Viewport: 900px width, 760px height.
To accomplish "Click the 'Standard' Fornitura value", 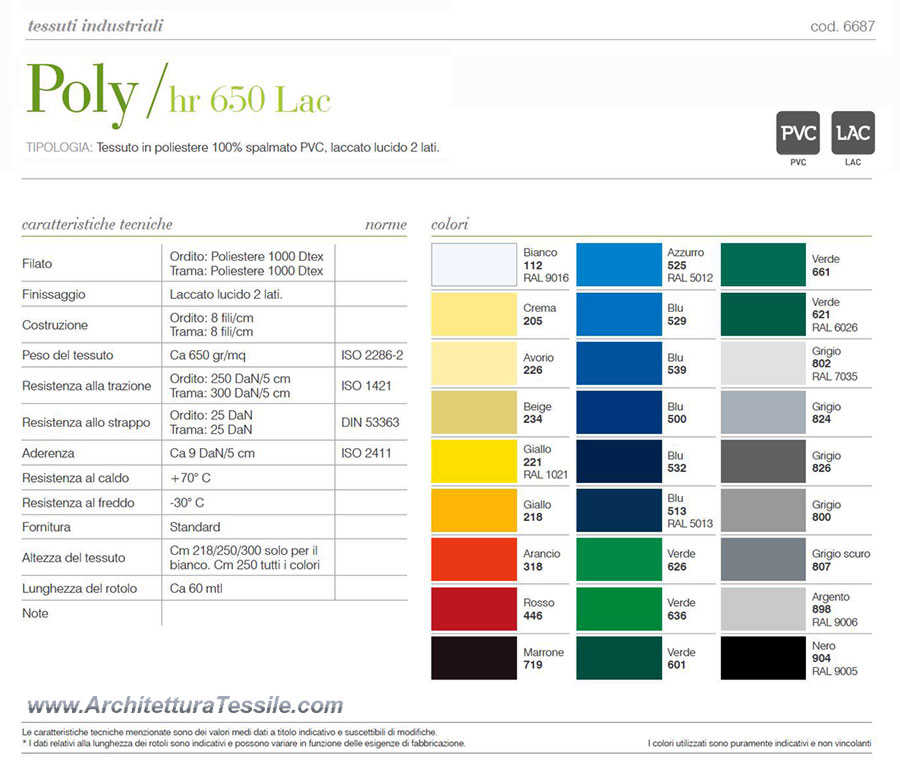I will [195, 527].
